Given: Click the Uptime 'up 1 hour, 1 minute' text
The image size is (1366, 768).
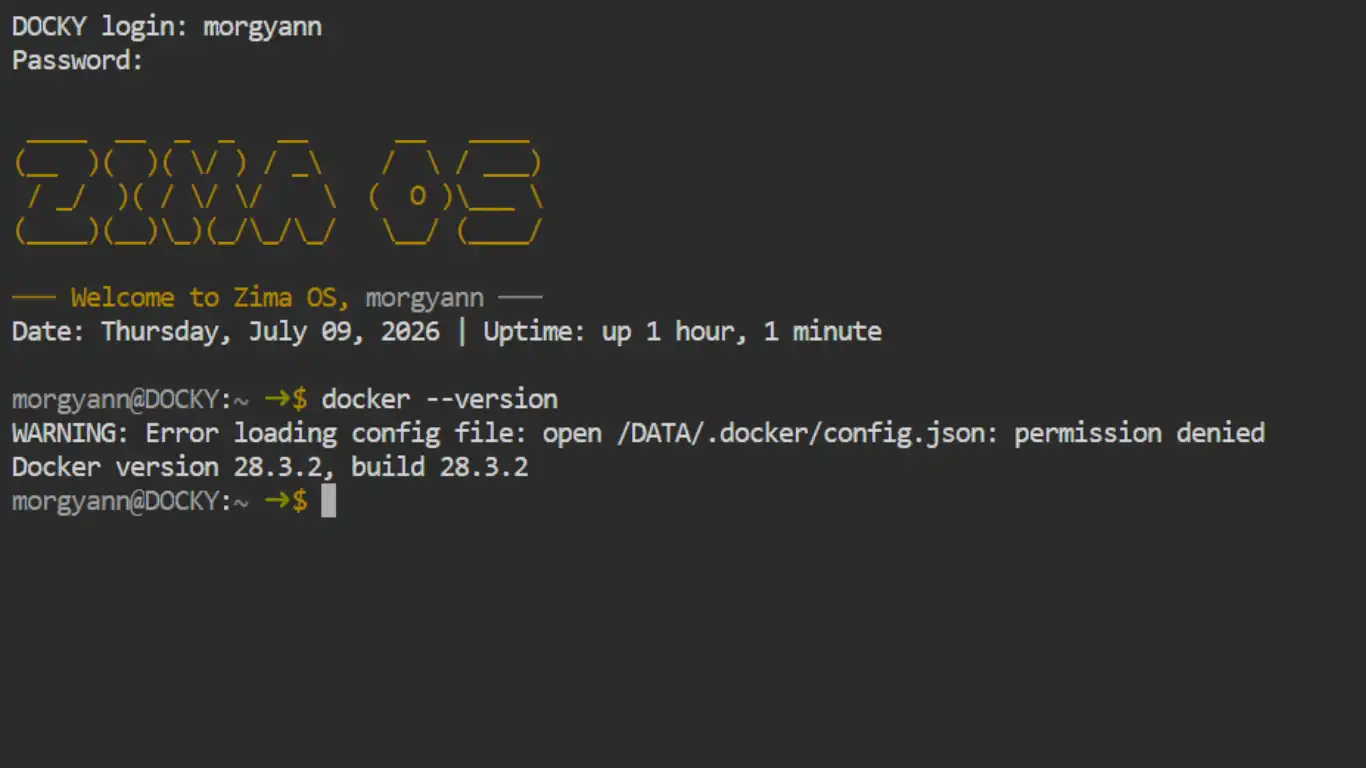Looking at the screenshot, I should (741, 331).
